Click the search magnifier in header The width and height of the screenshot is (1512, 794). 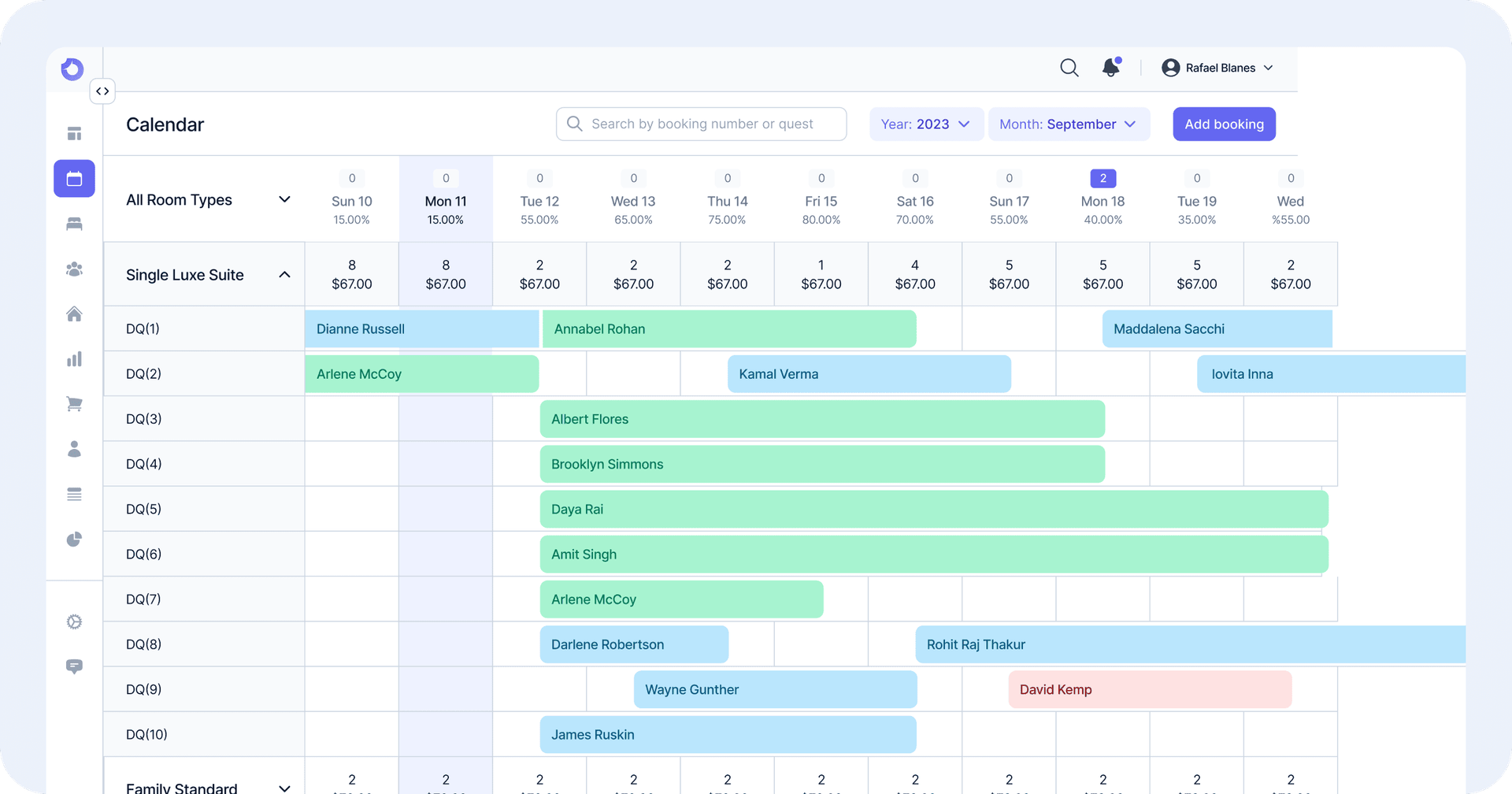(1069, 68)
